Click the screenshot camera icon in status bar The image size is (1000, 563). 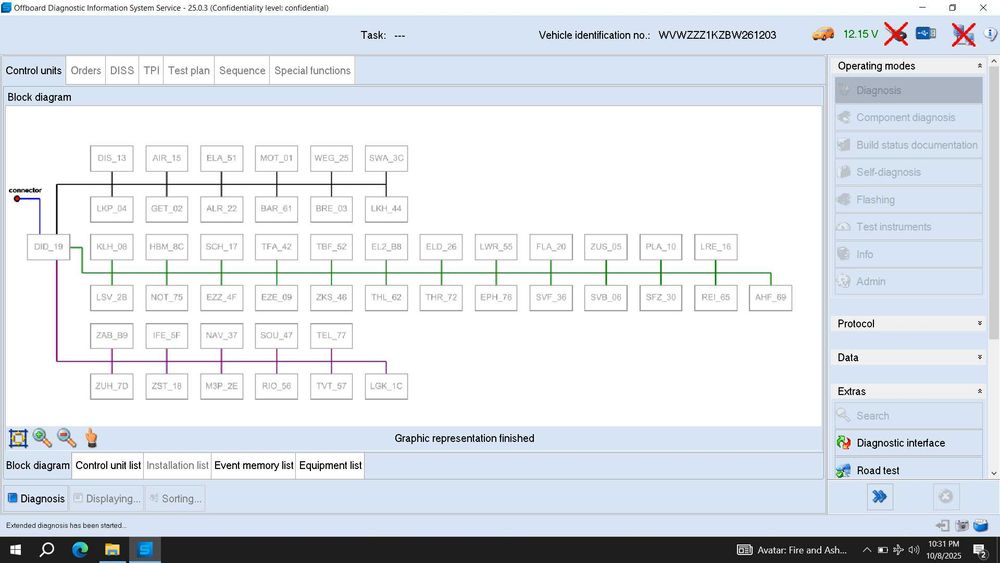click(x=962, y=525)
